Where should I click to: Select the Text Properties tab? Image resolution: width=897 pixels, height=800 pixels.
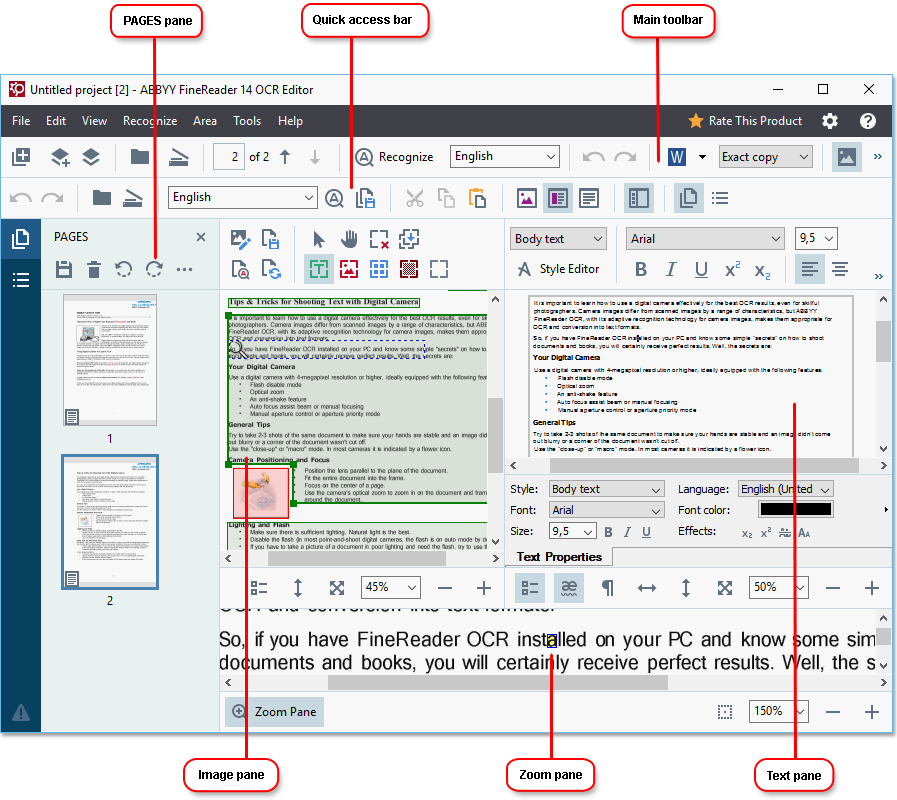click(x=559, y=557)
